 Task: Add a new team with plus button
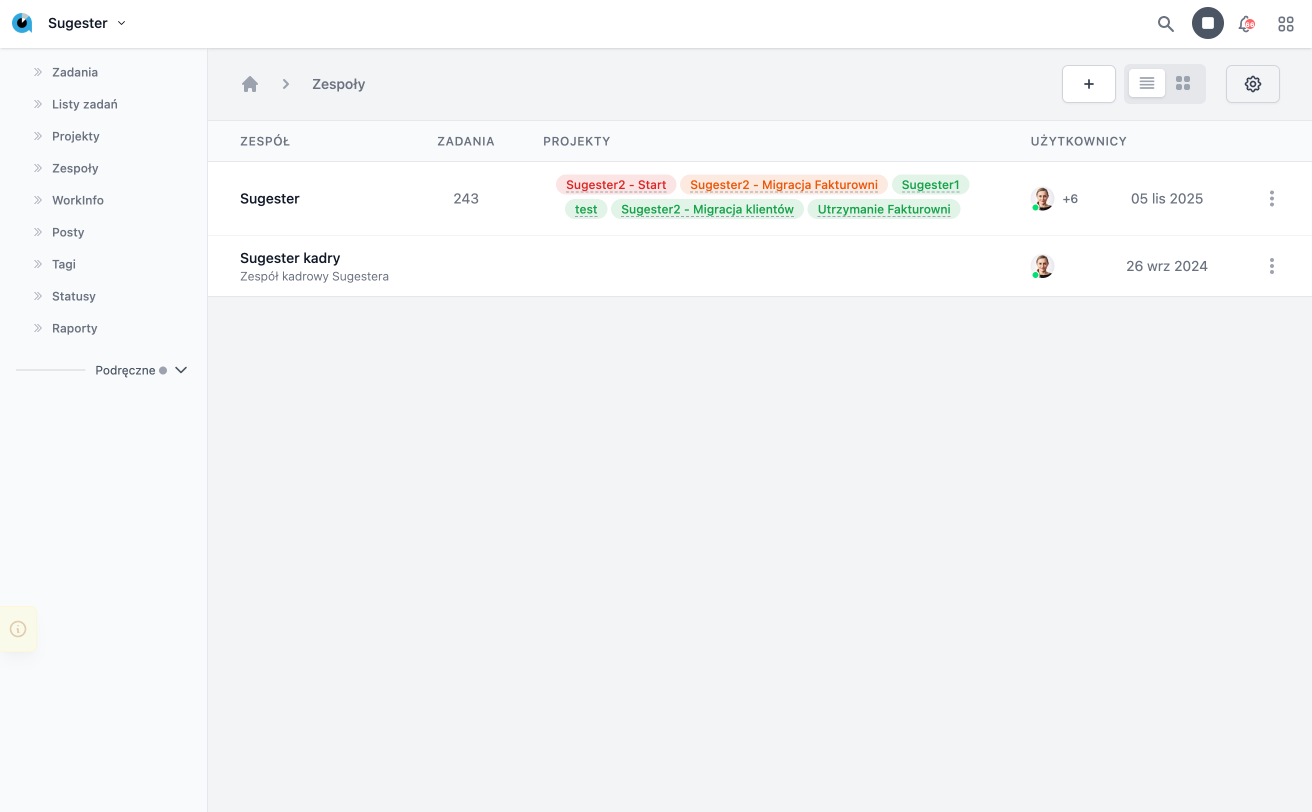pos(1088,84)
